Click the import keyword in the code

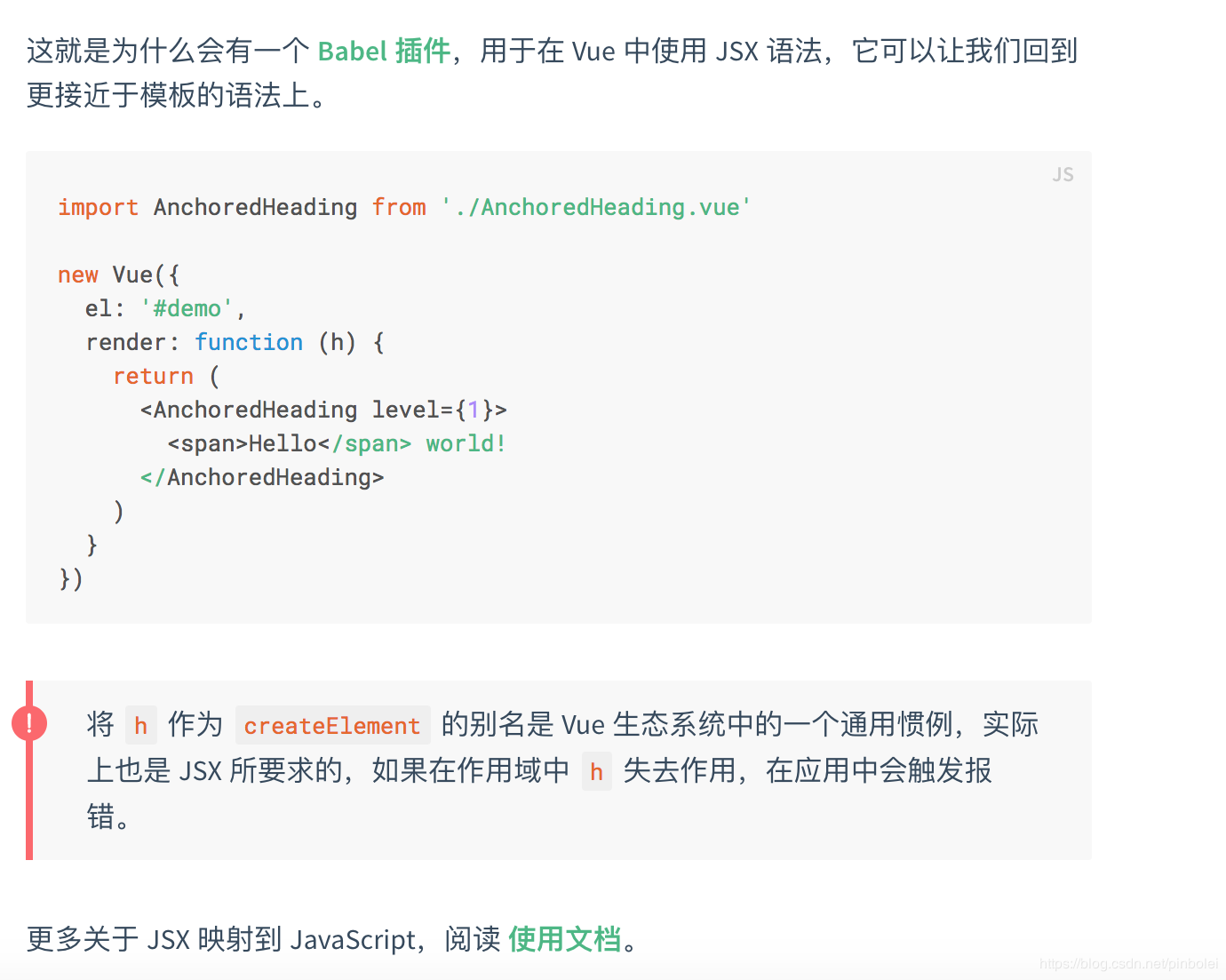coord(98,208)
